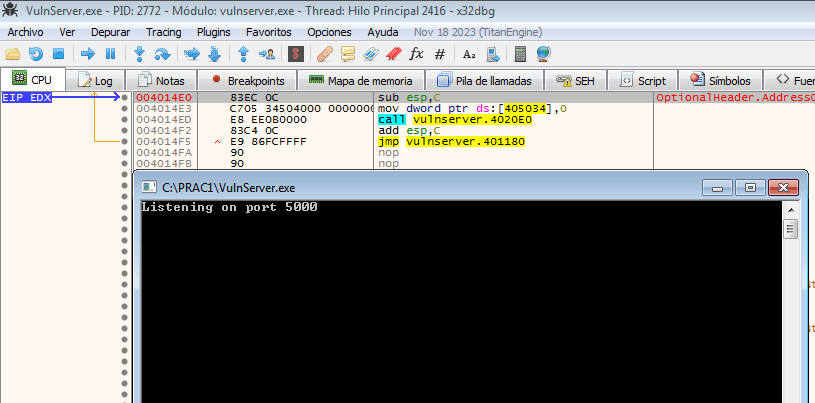Click the OptionalHeader.Address comment text

(735, 97)
